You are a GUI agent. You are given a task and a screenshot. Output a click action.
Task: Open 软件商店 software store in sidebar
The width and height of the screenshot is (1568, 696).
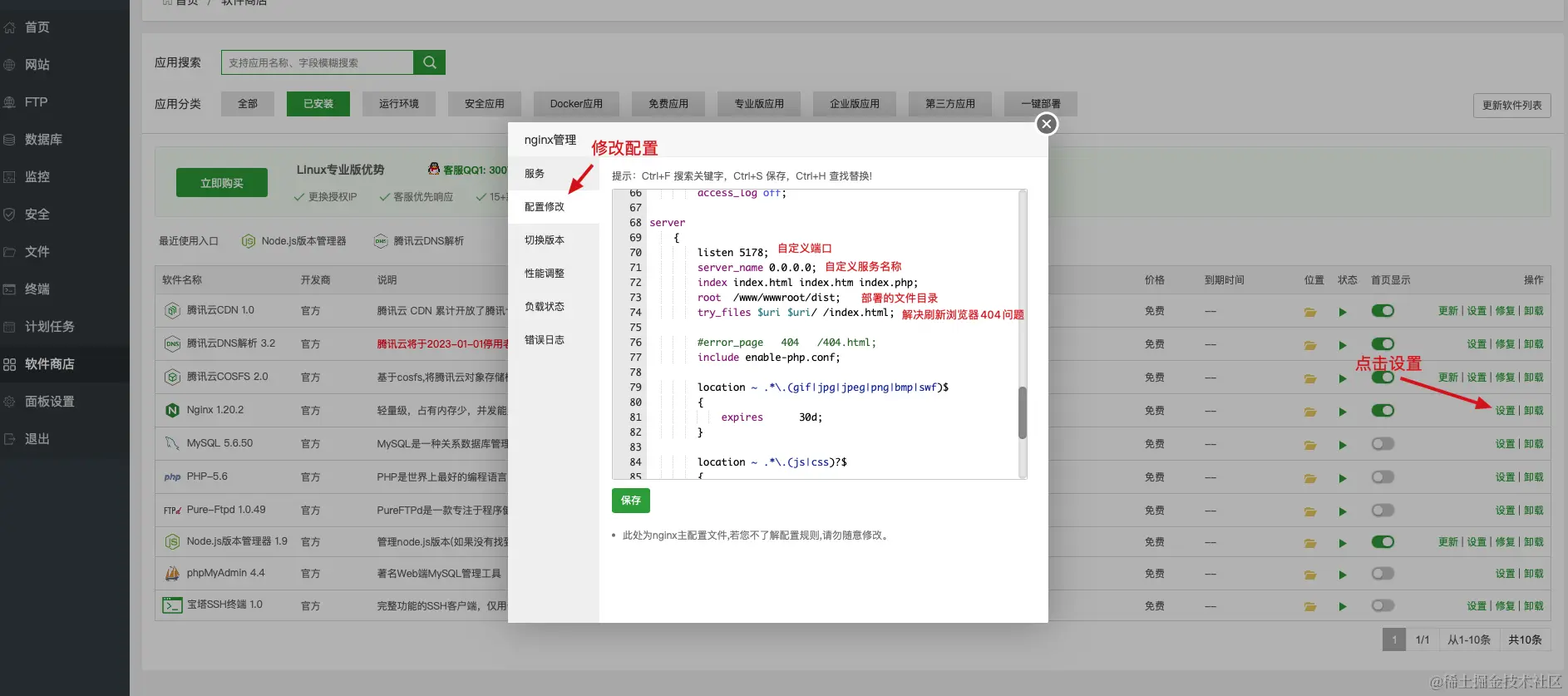coord(49,364)
